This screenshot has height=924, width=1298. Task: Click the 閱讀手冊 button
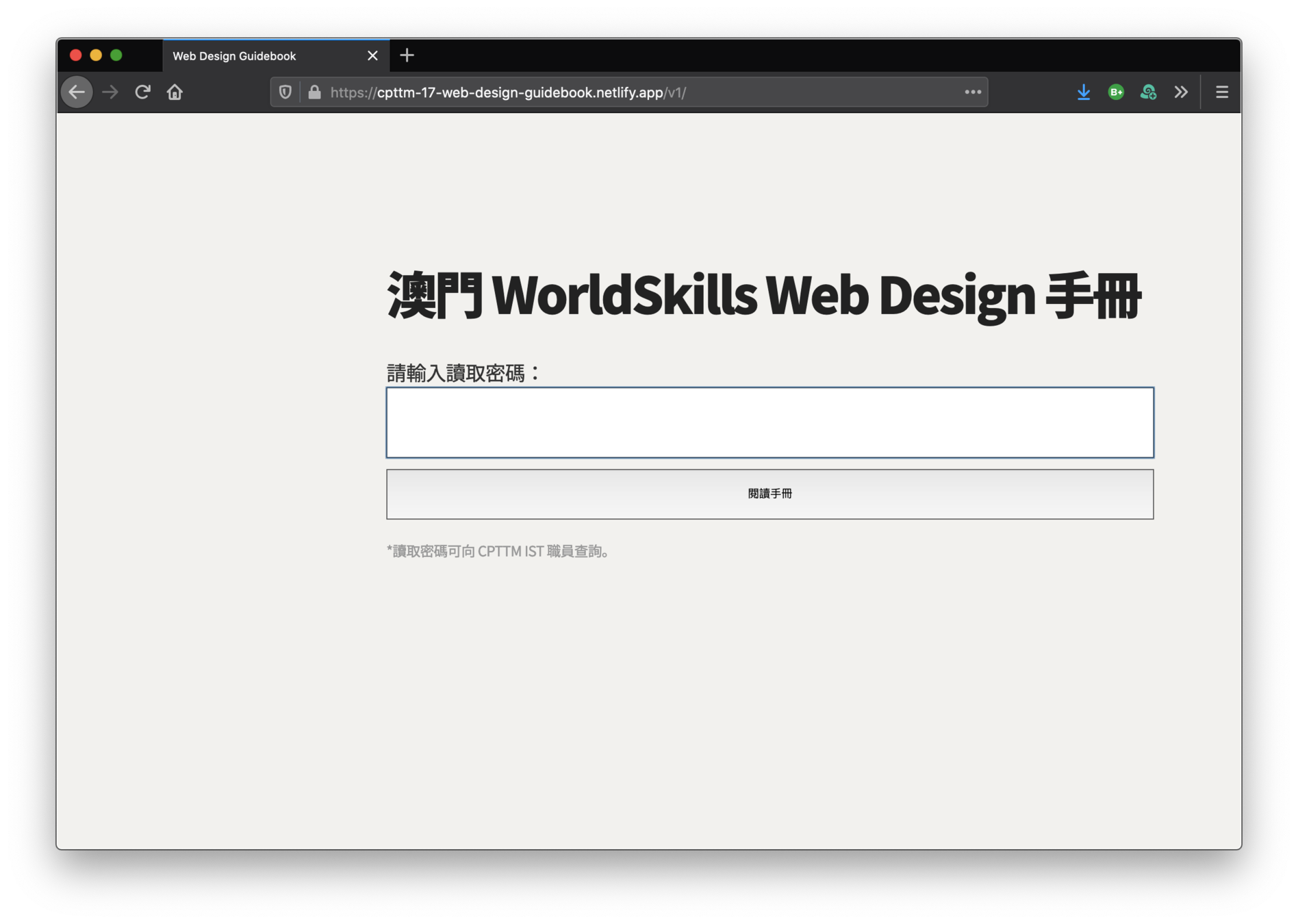[769, 493]
